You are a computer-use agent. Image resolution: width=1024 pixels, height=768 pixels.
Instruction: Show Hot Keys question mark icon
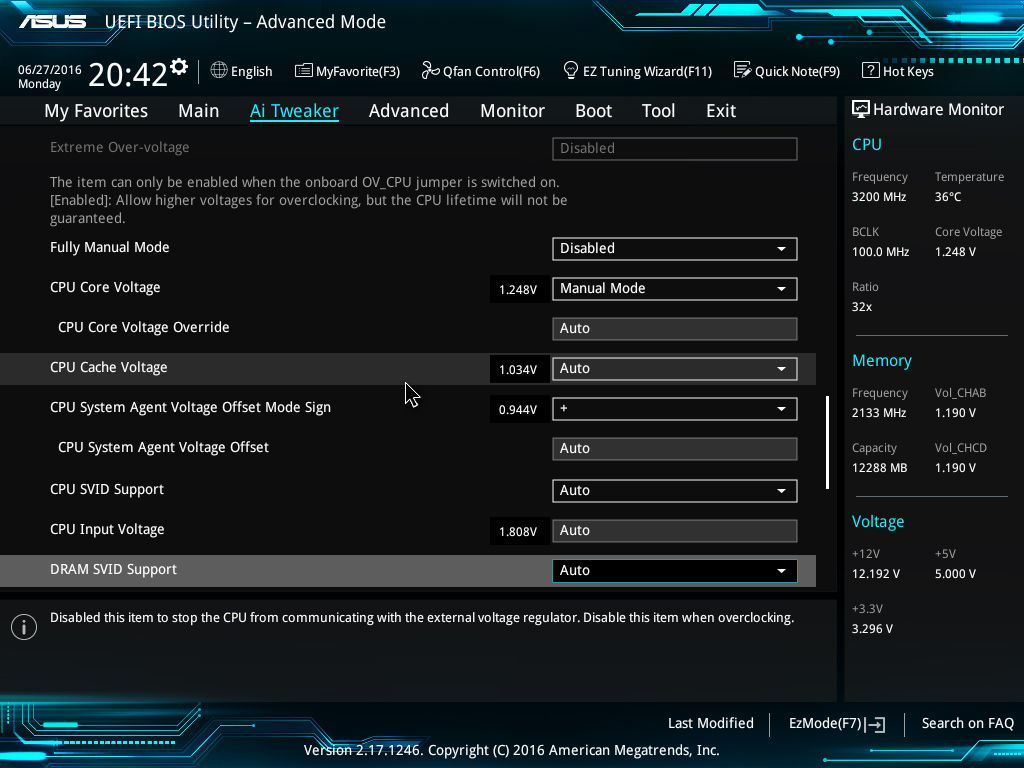[x=870, y=71]
